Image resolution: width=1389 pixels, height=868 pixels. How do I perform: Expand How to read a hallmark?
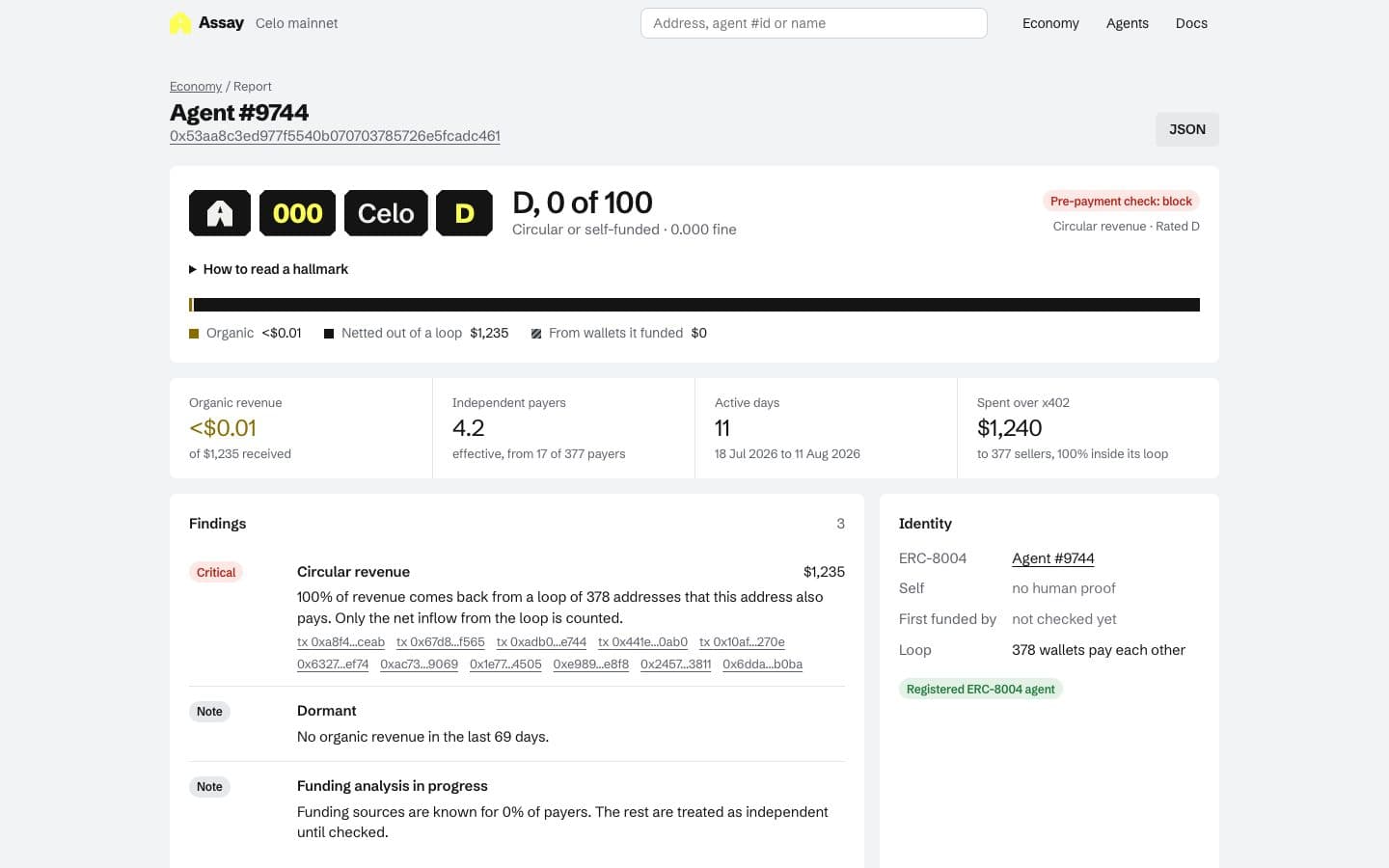(268, 269)
